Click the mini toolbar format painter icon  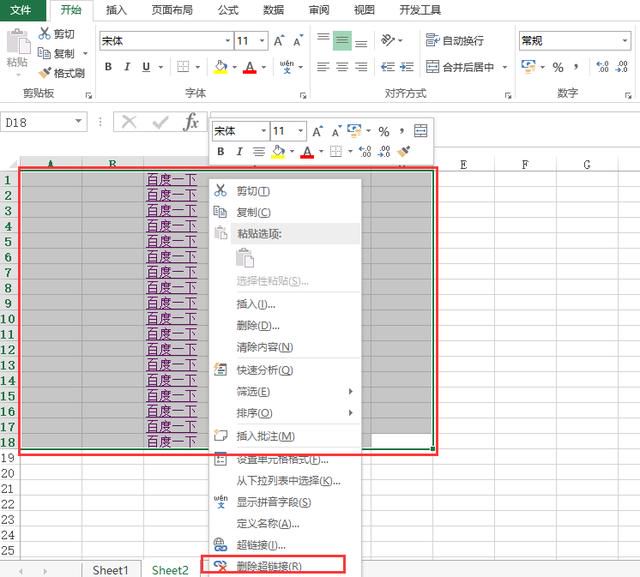click(404, 151)
